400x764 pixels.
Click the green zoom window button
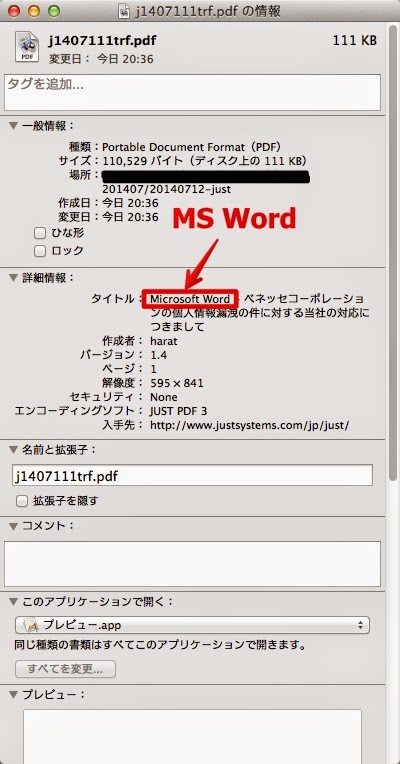coord(54,11)
